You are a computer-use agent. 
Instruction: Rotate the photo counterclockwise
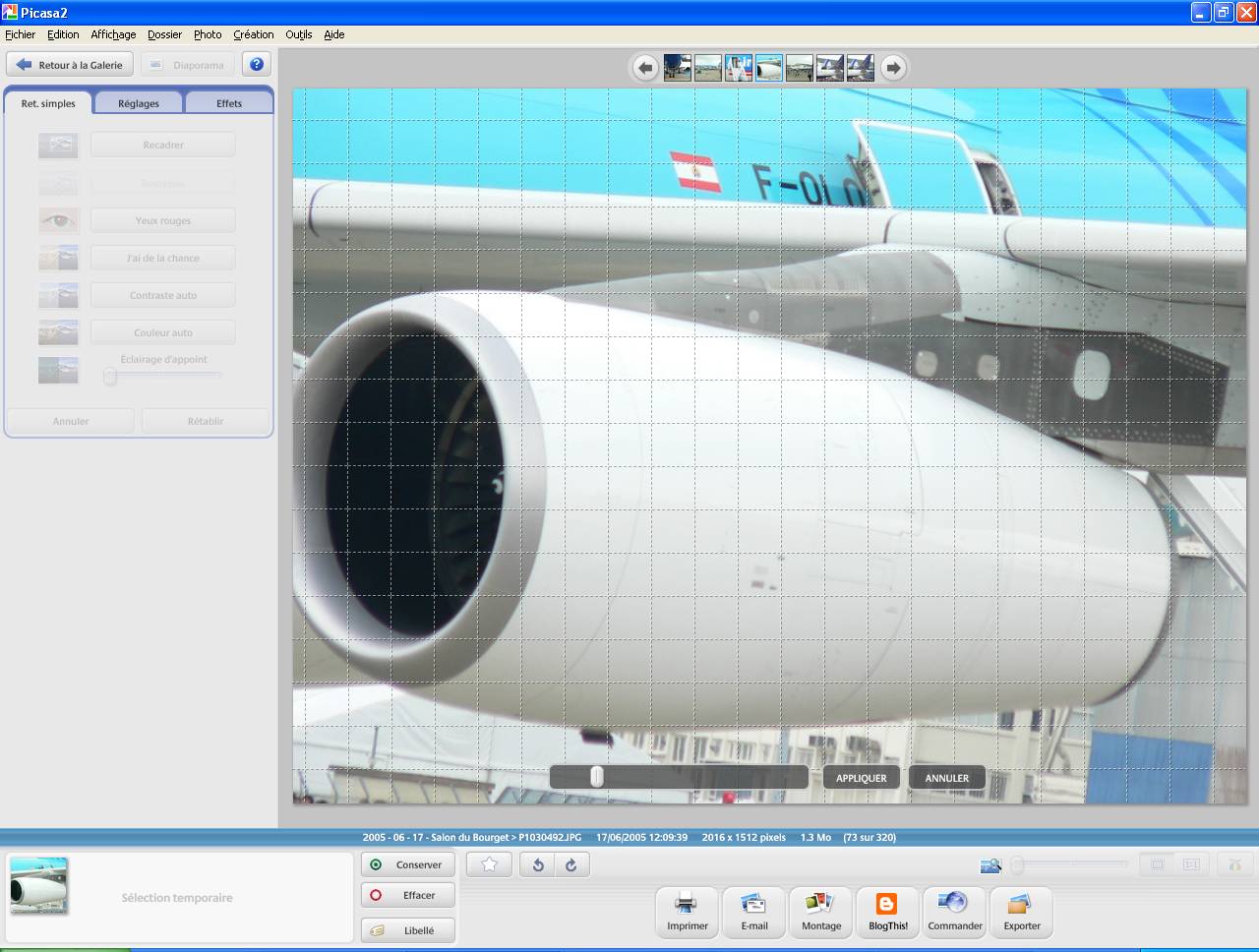click(537, 864)
